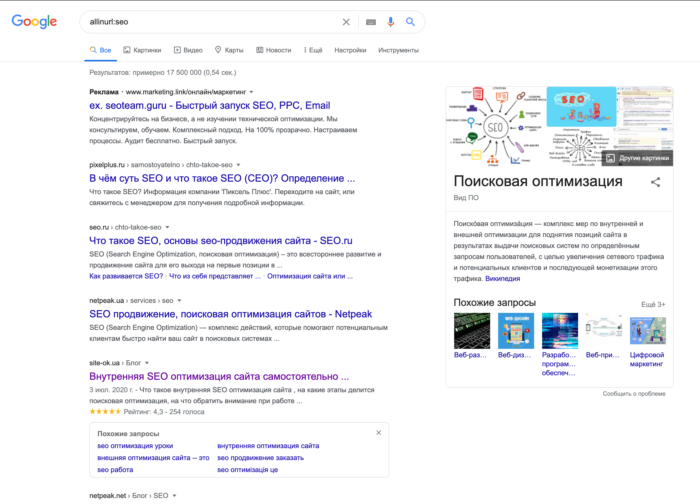700x504 pixels.
Task: Start voice search with microphone icon
Action: [391, 22]
